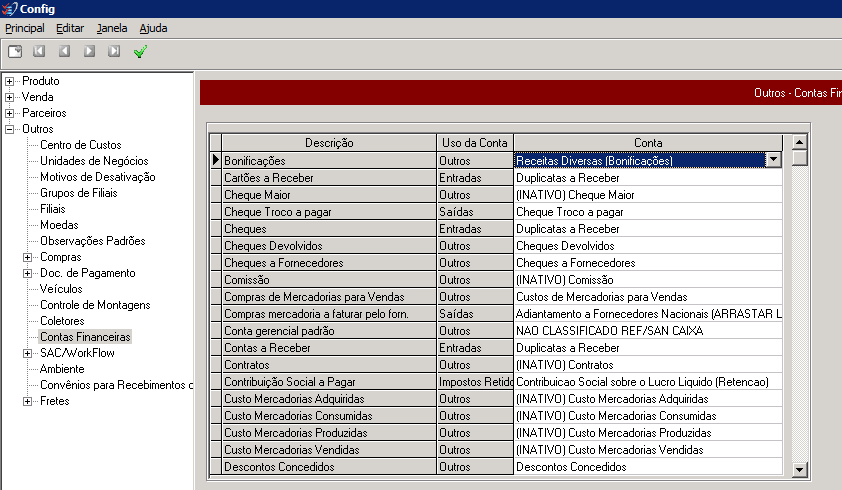Select Centro de Custos in the tree

click(x=81, y=145)
